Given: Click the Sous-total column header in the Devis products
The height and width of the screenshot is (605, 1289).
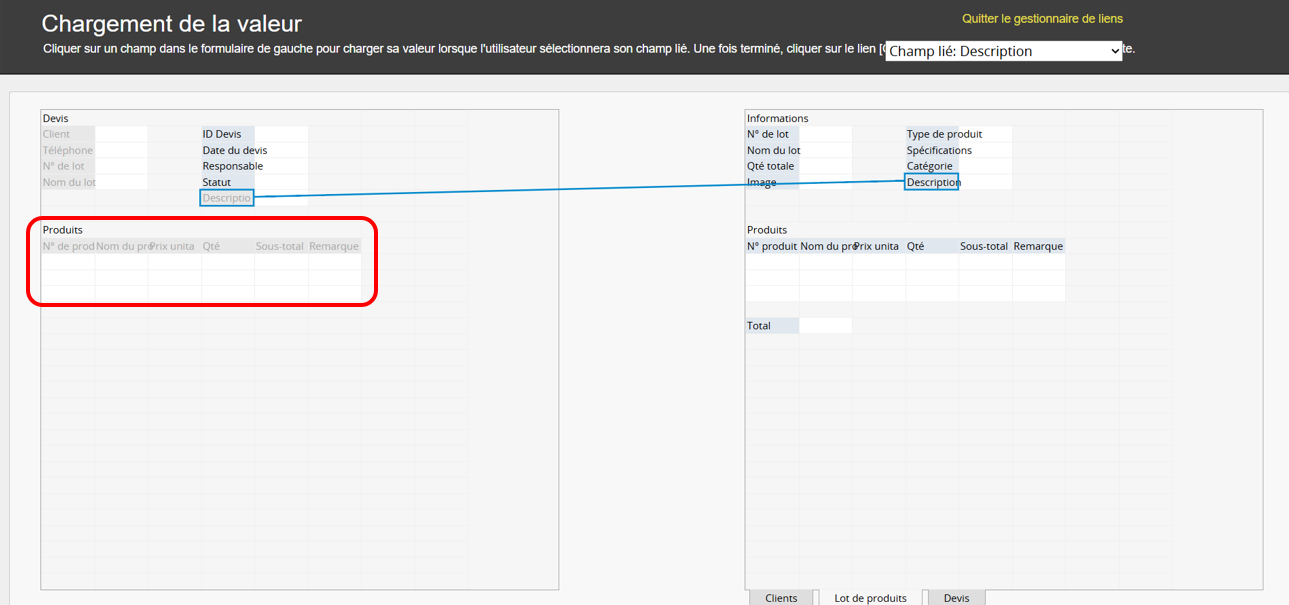Looking at the screenshot, I should [280, 246].
